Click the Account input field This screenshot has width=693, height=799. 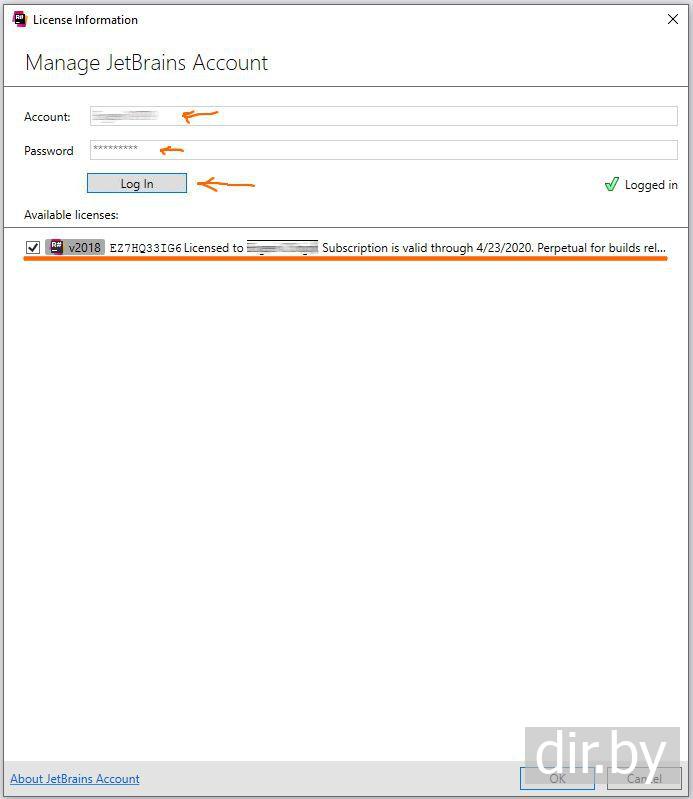click(384, 116)
